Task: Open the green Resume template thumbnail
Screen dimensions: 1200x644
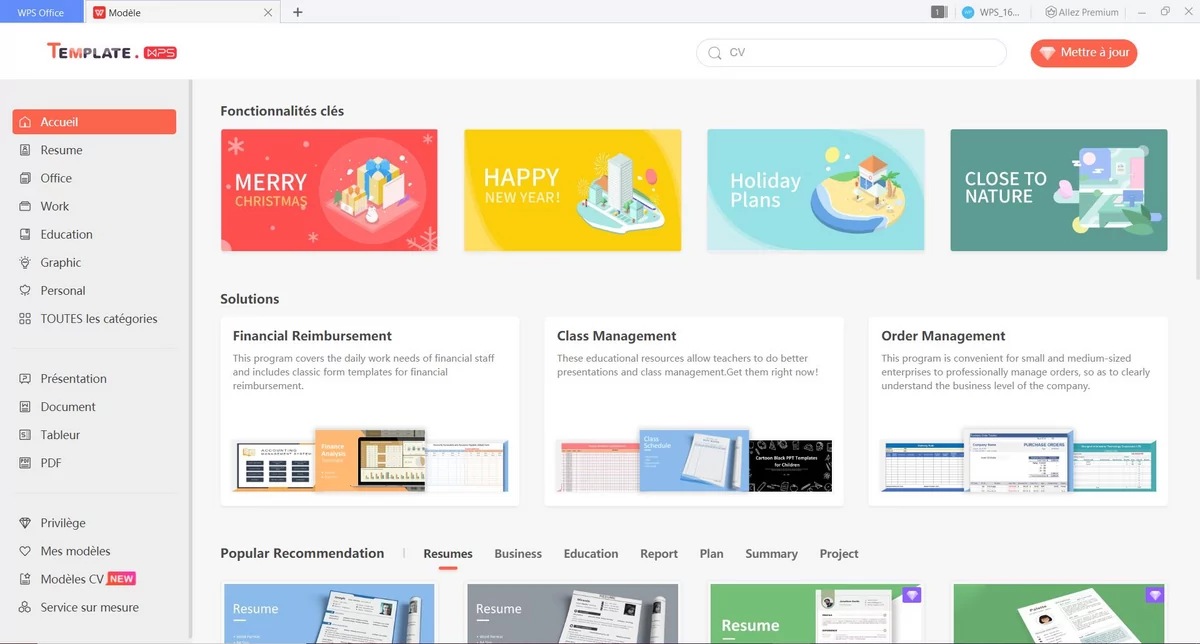Action: (x=816, y=614)
